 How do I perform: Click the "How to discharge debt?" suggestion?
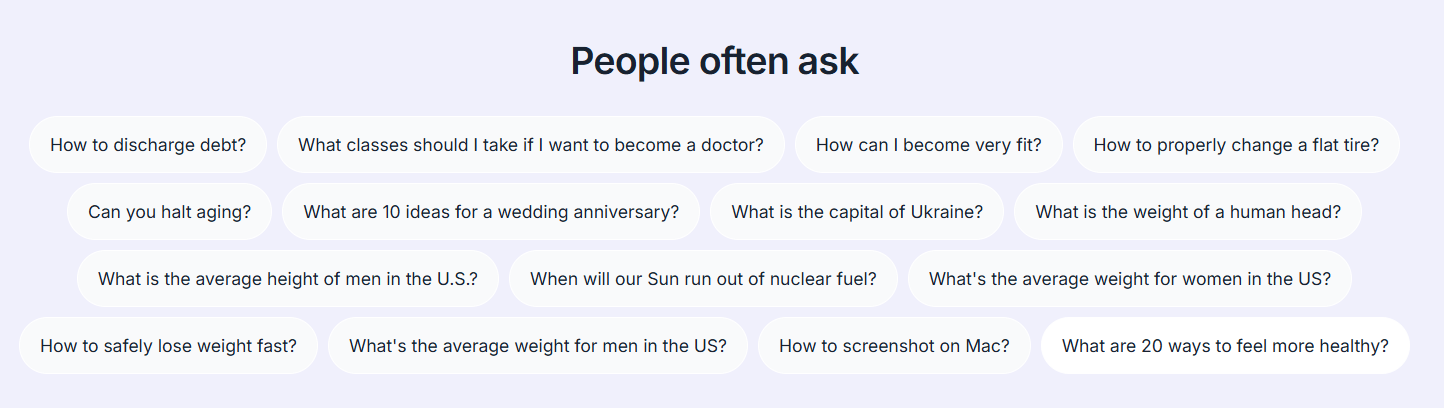tap(148, 145)
